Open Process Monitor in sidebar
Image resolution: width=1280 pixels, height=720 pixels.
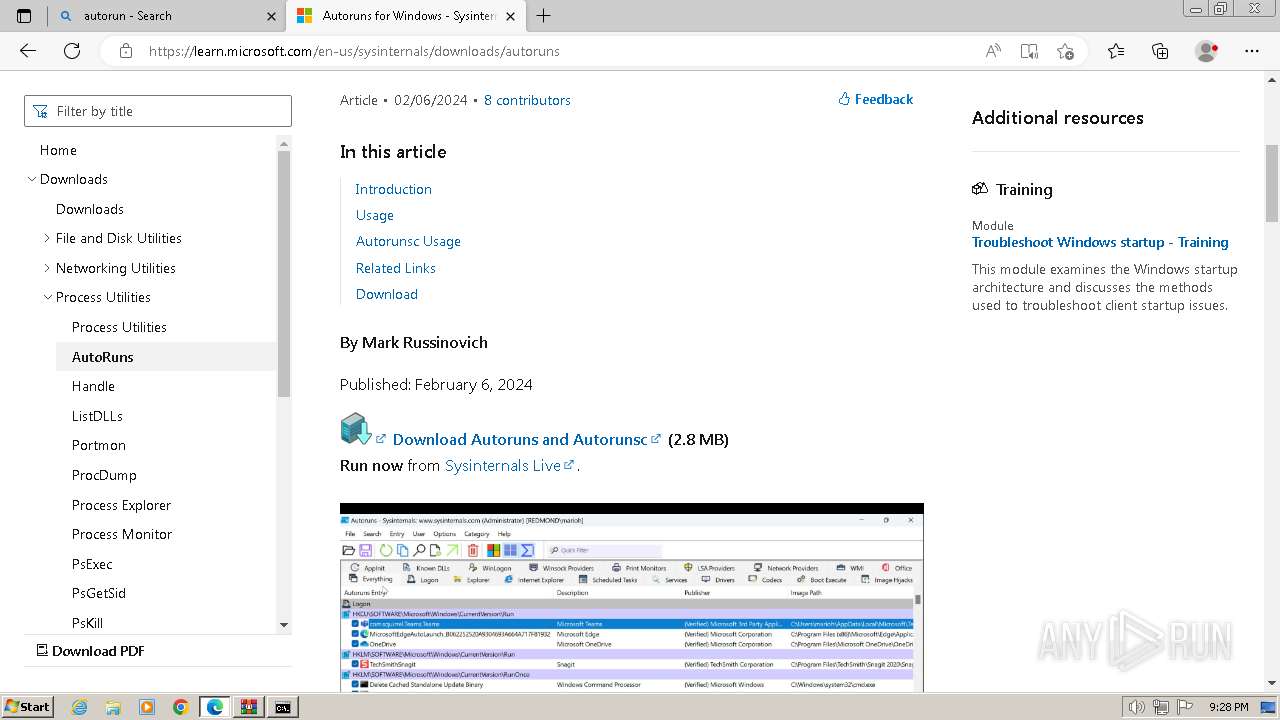[x=122, y=534]
